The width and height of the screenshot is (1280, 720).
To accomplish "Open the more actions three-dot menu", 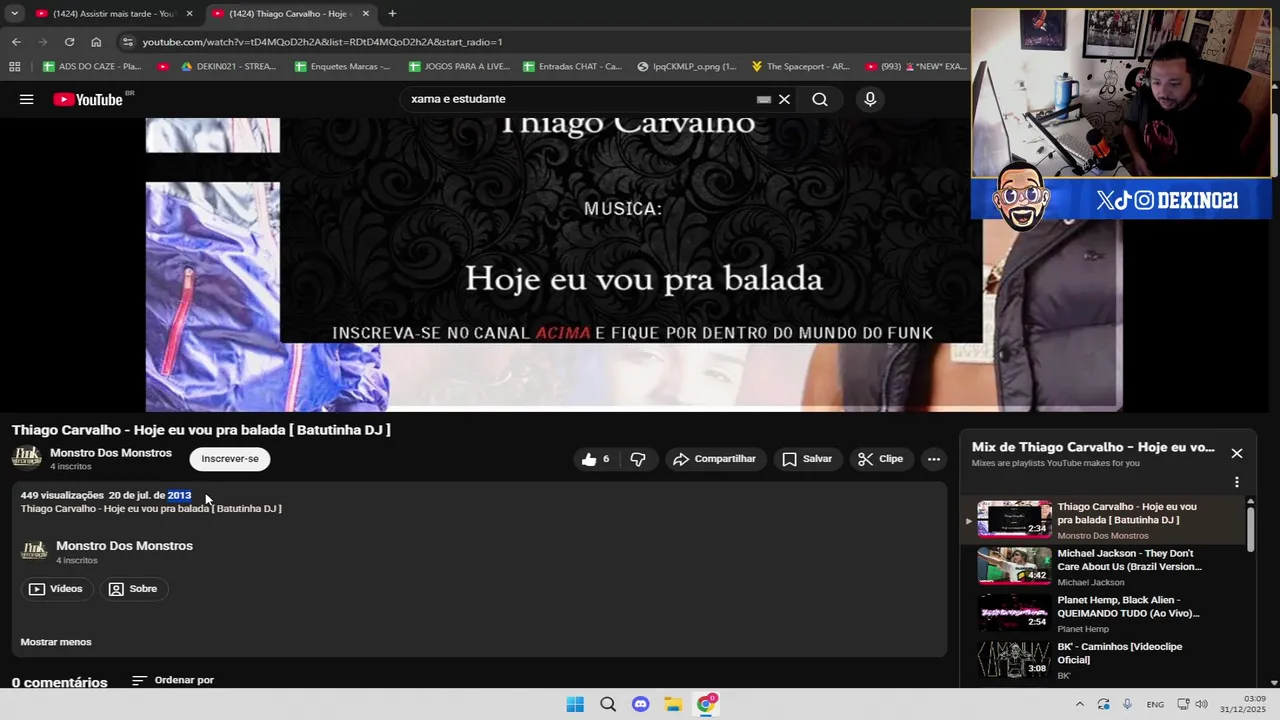I will click(933, 459).
